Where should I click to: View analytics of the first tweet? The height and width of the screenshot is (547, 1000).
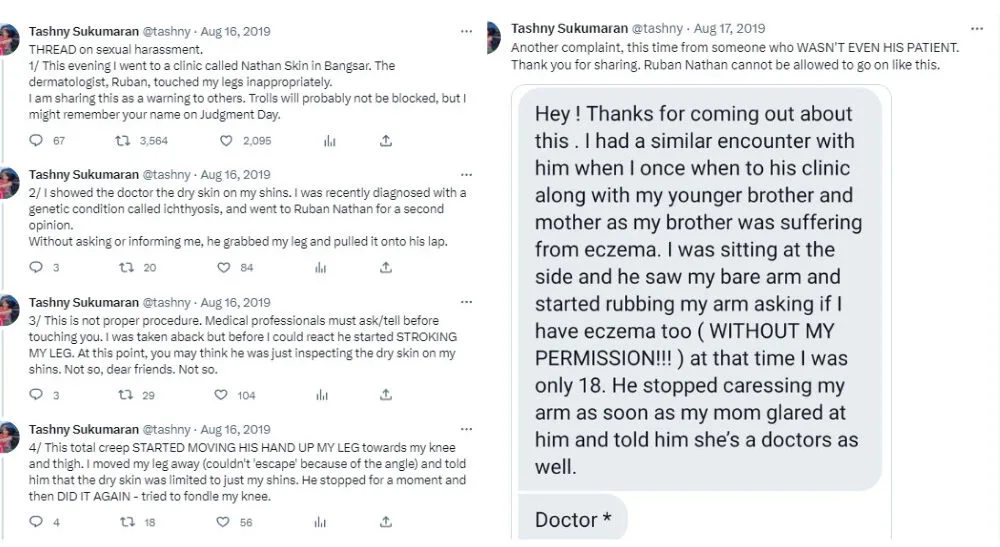click(x=329, y=141)
